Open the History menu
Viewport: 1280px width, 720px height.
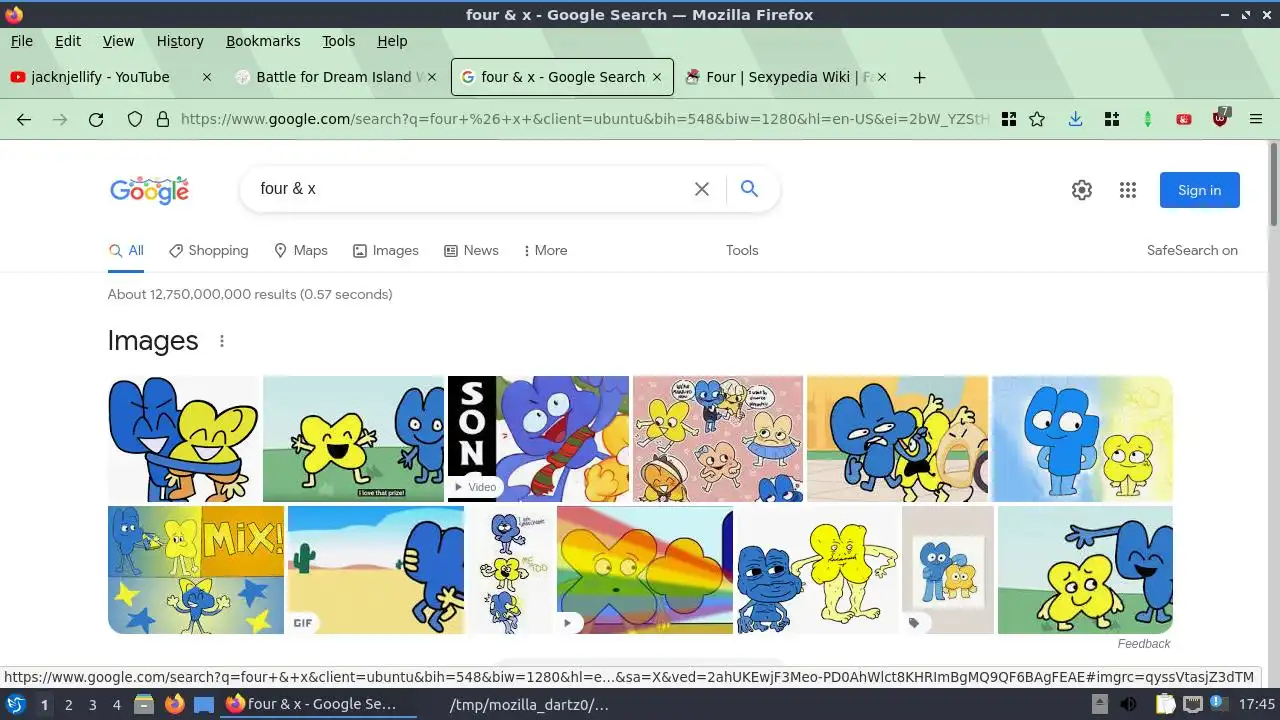[x=180, y=41]
